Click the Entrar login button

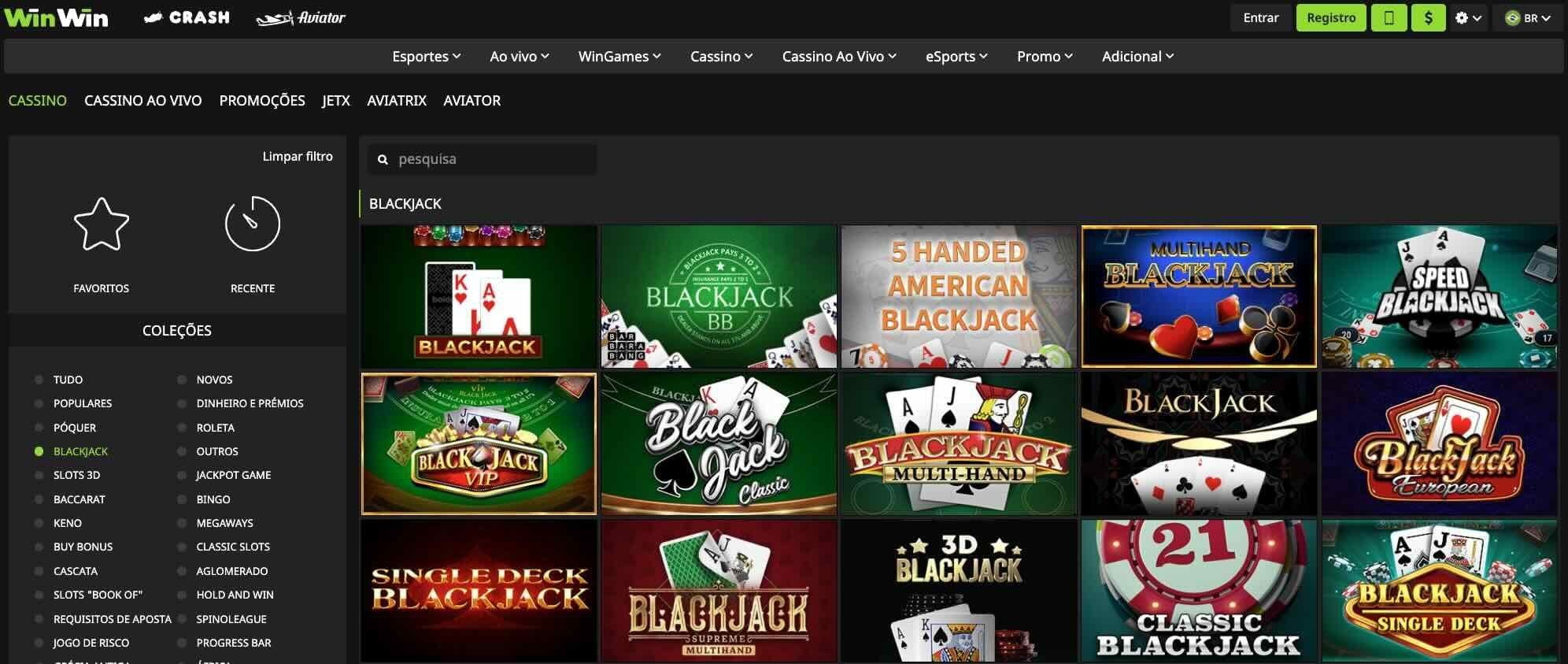click(x=1260, y=17)
